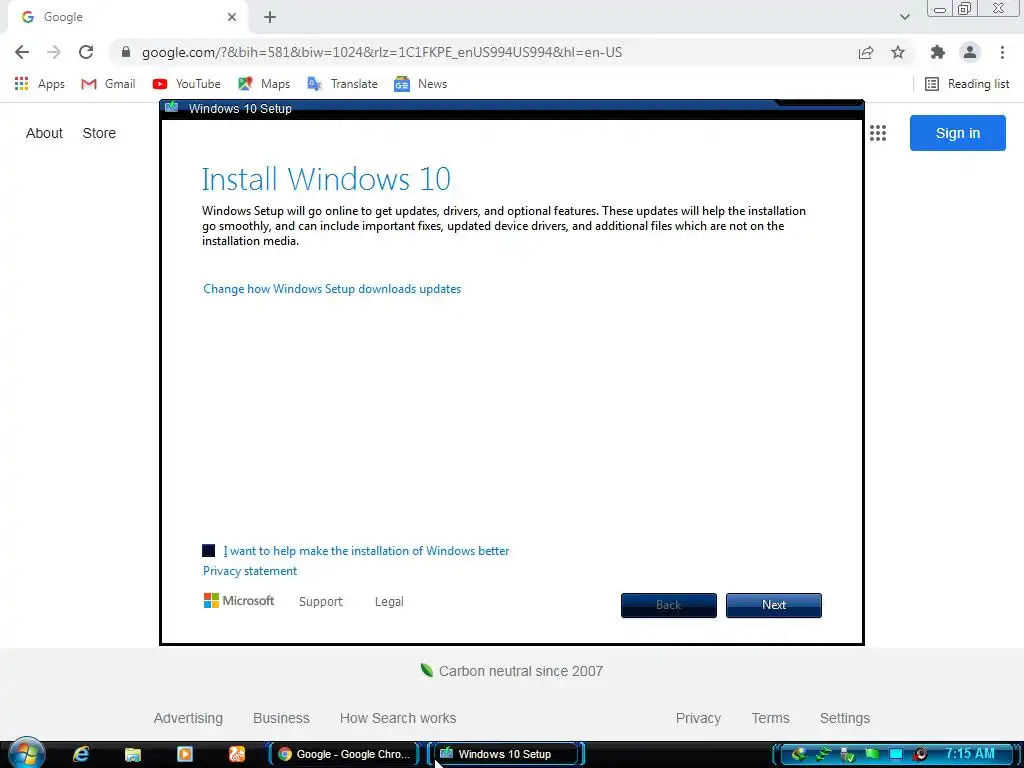This screenshot has width=1024, height=768.
Task: Open How Search works link
Action: pyautogui.click(x=398, y=718)
